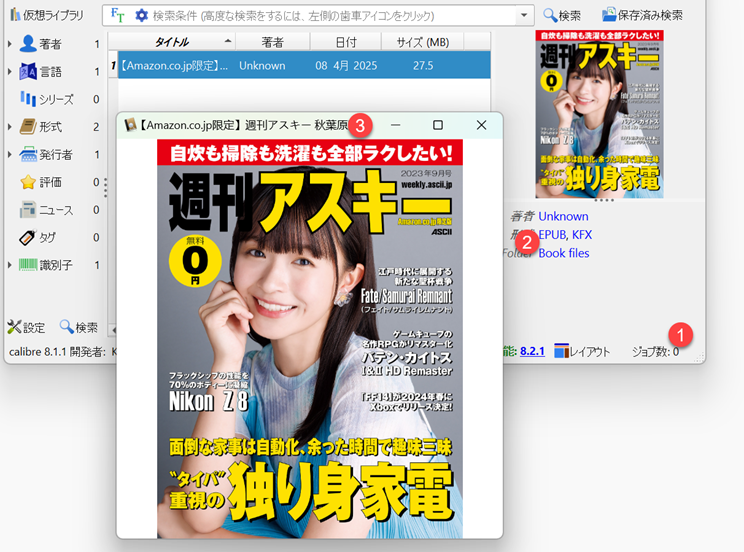Expand the 言語 languages category
This screenshot has width=744, height=552.
9,72
